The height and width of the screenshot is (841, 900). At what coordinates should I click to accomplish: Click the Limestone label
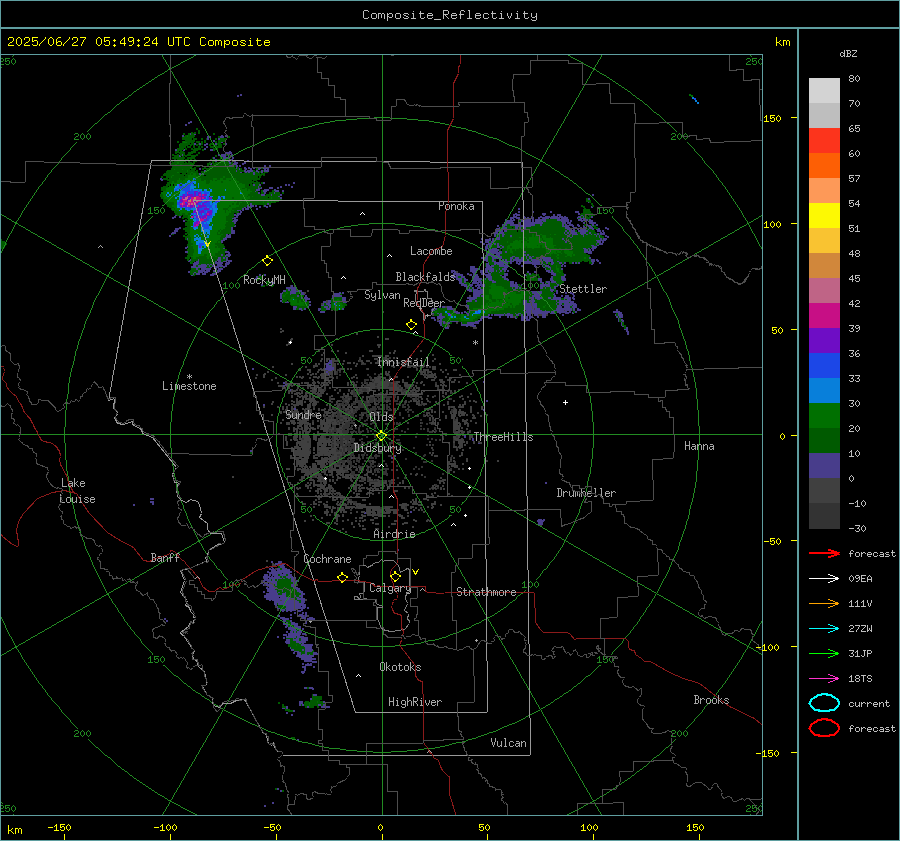pos(189,386)
